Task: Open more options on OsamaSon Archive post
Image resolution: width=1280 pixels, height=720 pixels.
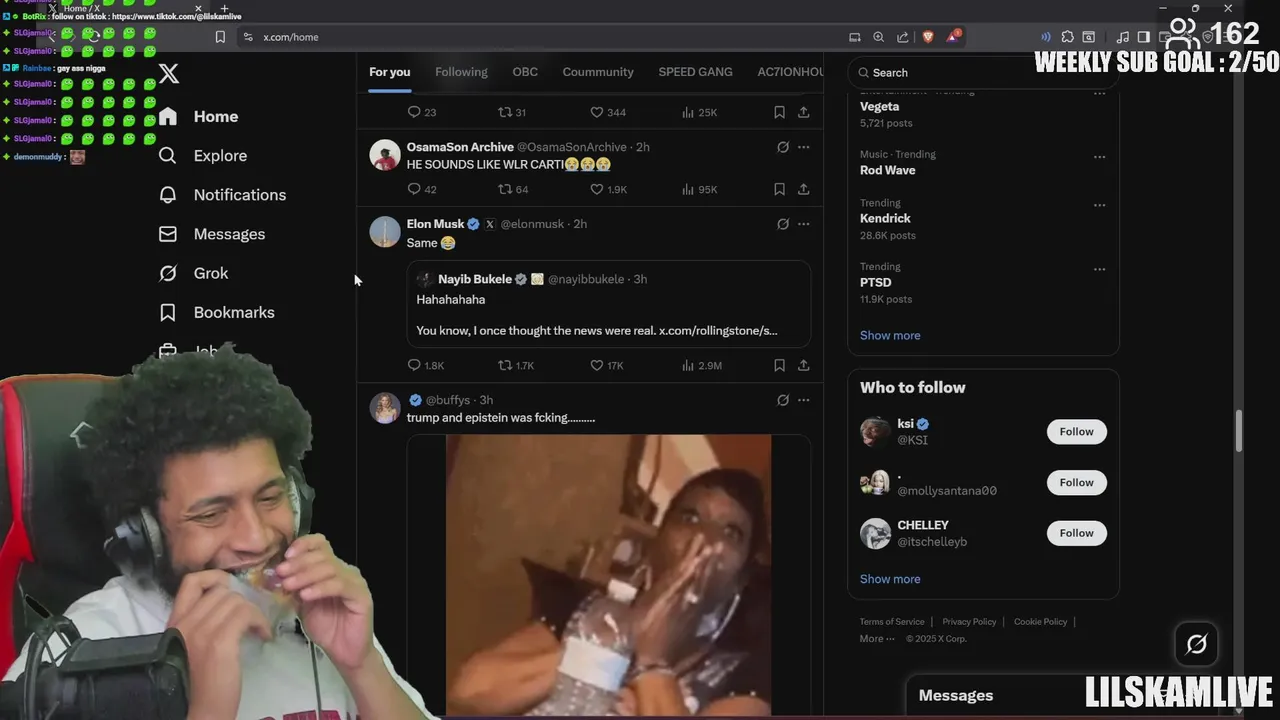Action: (x=803, y=147)
